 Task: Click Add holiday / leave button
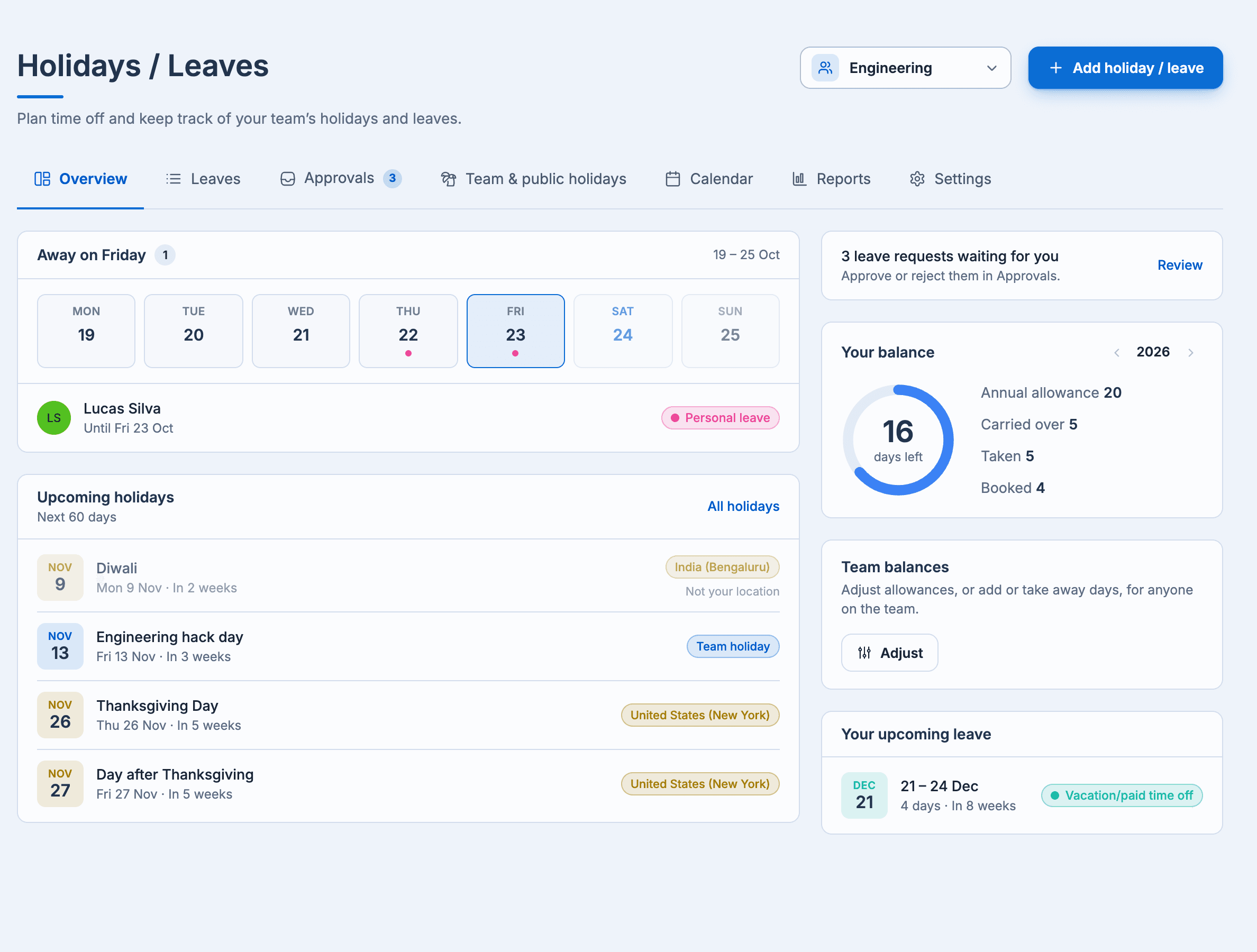point(1125,68)
